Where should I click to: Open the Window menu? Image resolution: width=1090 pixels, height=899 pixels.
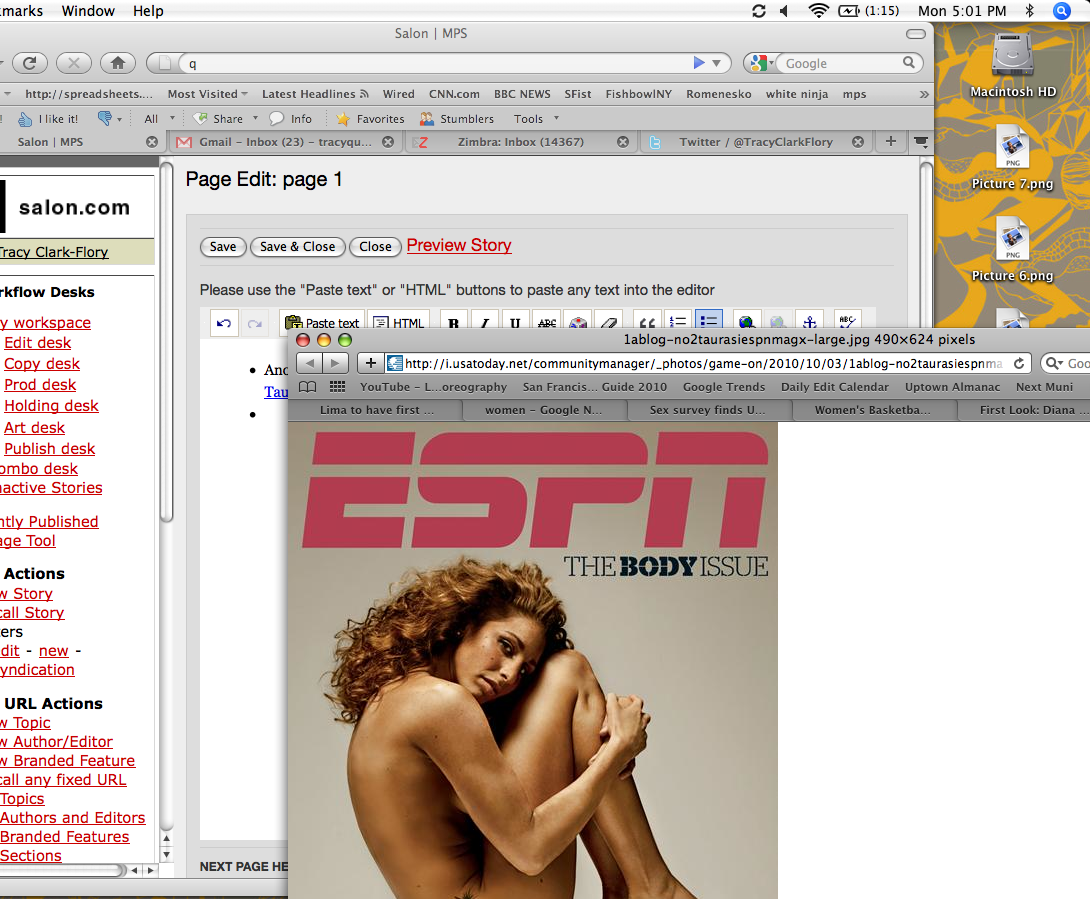point(88,10)
